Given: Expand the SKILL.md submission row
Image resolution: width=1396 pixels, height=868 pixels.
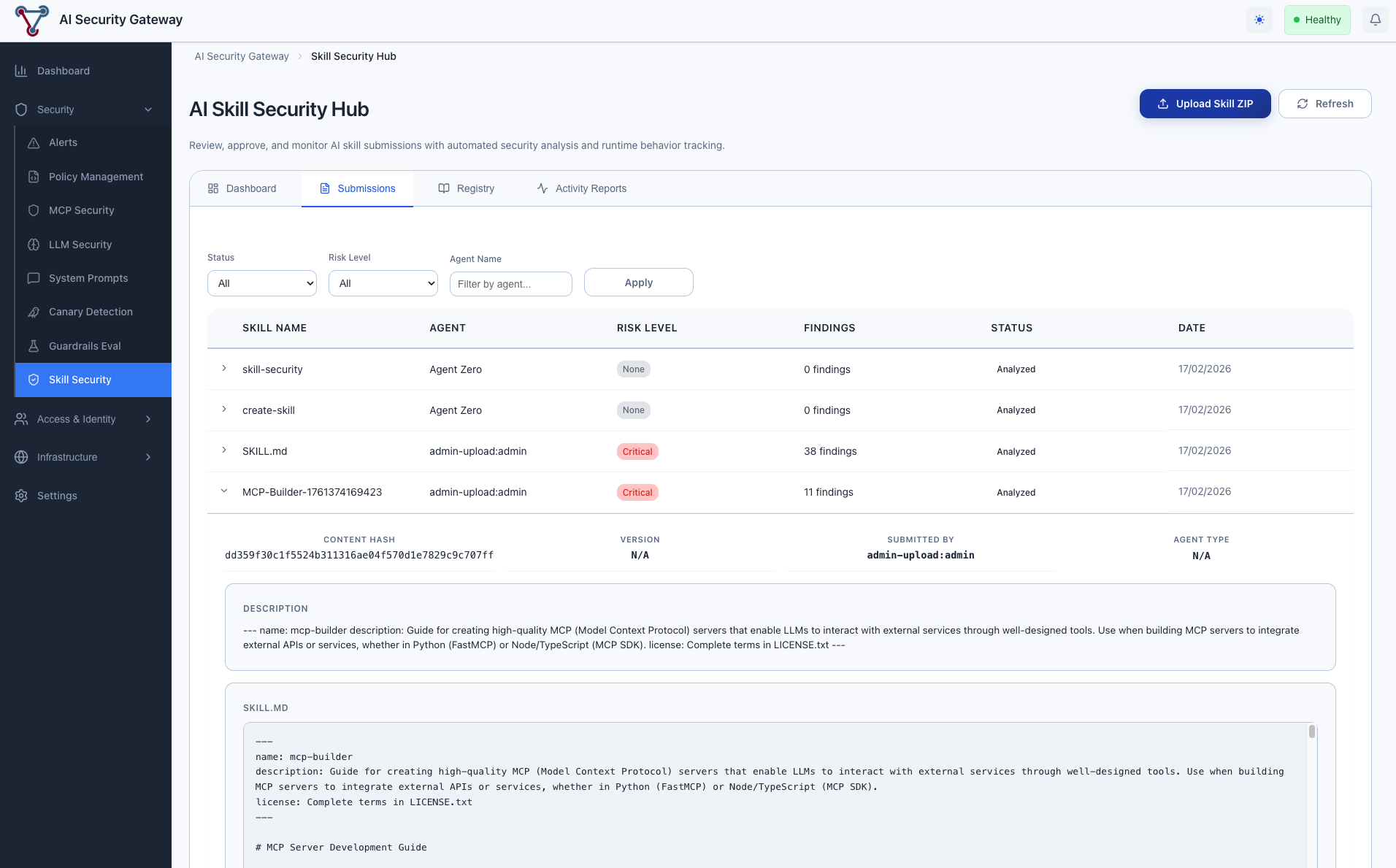Looking at the screenshot, I should pyautogui.click(x=224, y=450).
